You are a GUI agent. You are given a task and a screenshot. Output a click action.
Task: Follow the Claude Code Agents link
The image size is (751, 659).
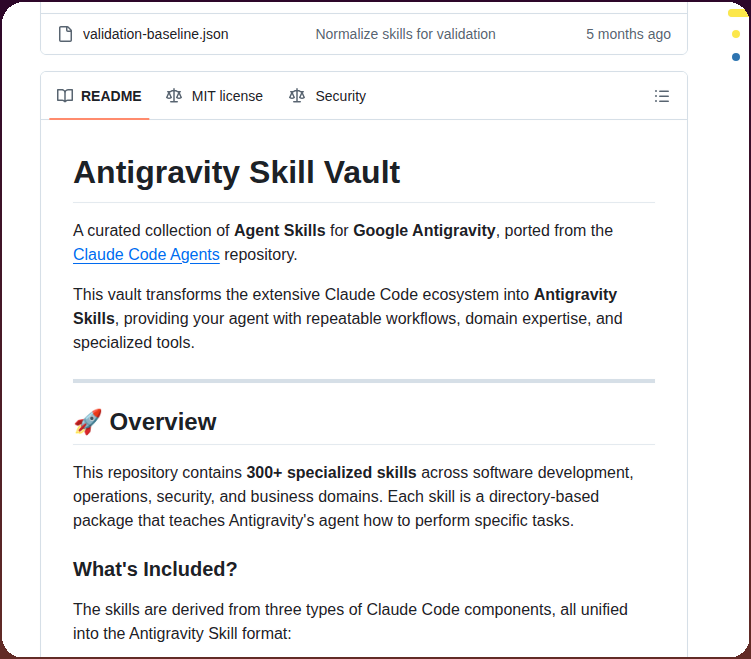pos(146,254)
